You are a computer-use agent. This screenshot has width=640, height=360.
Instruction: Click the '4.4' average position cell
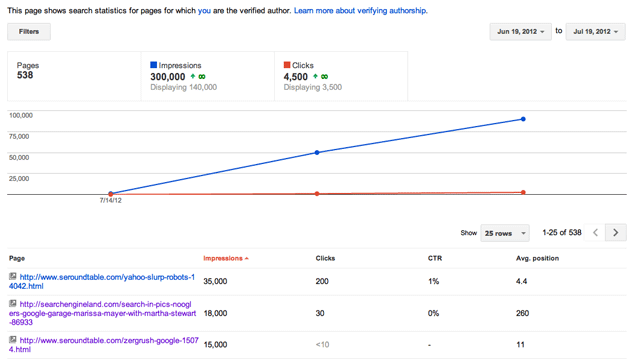coord(522,281)
